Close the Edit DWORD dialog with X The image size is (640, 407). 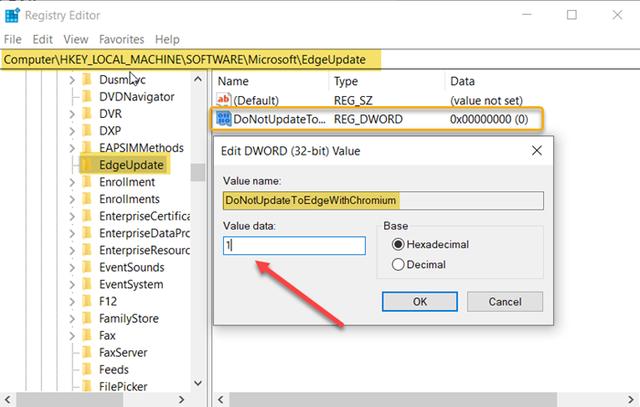click(537, 151)
